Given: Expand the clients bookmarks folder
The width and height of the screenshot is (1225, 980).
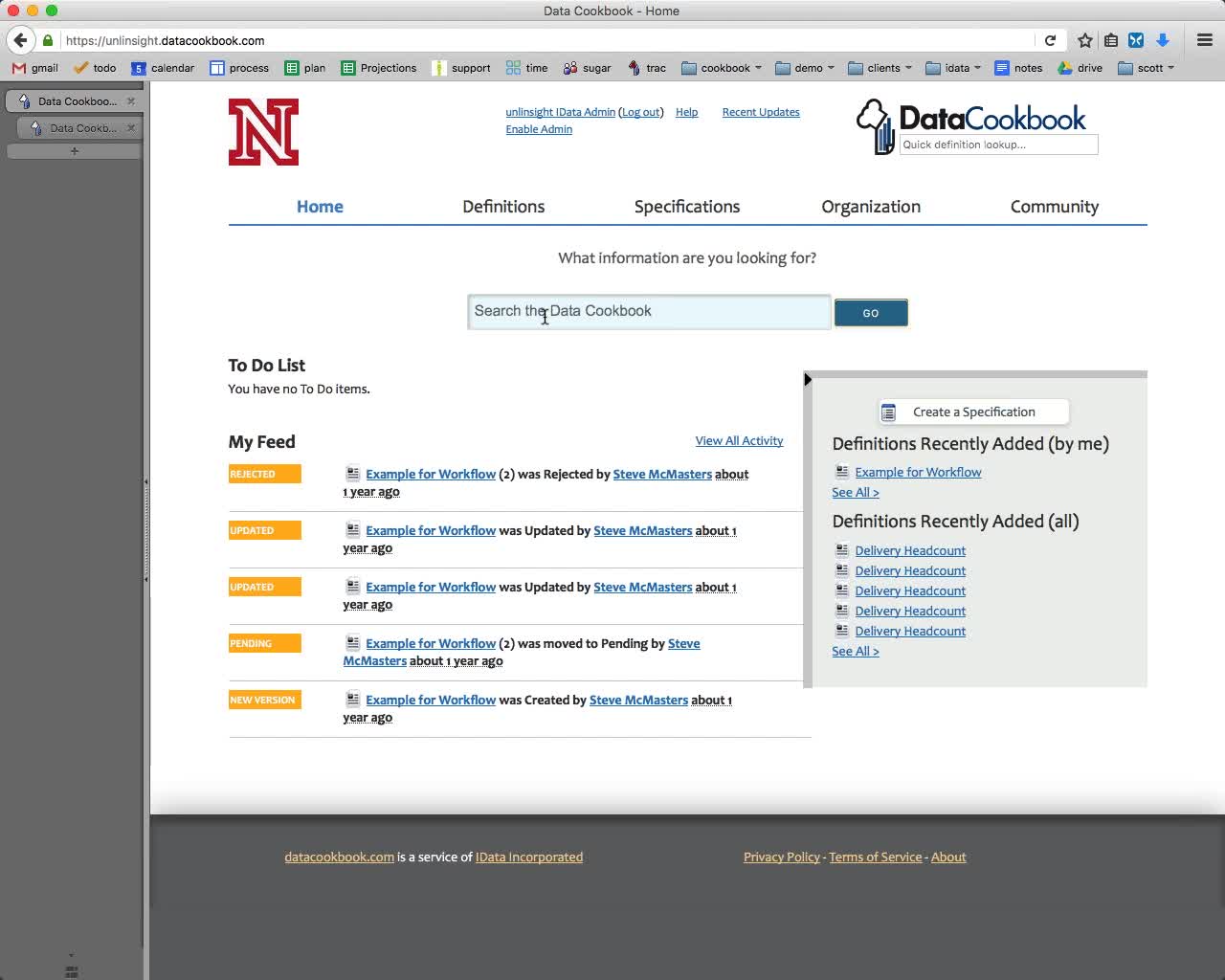Looking at the screenshot, I should (880, 68).
